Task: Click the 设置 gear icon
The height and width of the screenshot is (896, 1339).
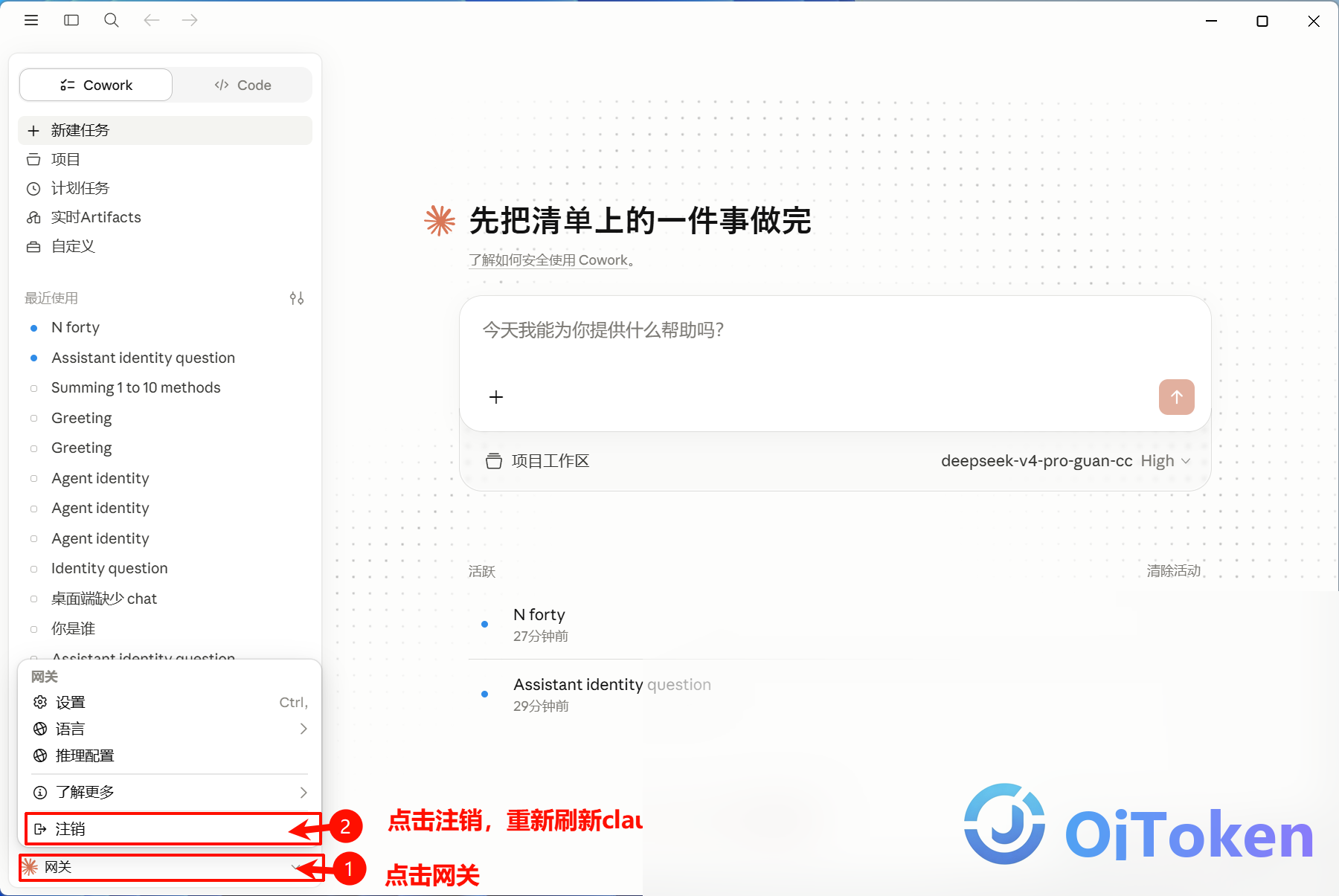Action: [40, 702]
